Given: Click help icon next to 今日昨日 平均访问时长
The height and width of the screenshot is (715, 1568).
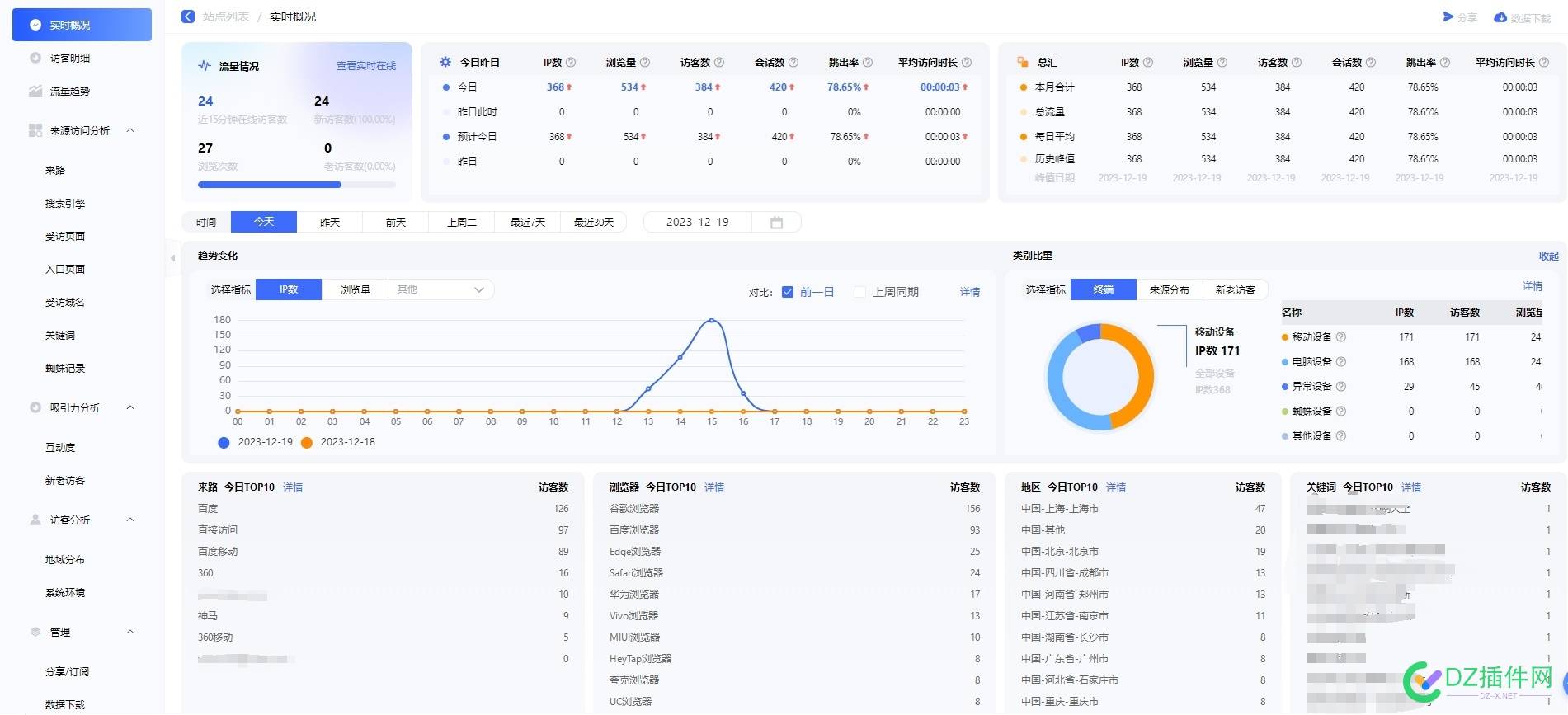Looking at the screenshot, I should click(967, 63).
